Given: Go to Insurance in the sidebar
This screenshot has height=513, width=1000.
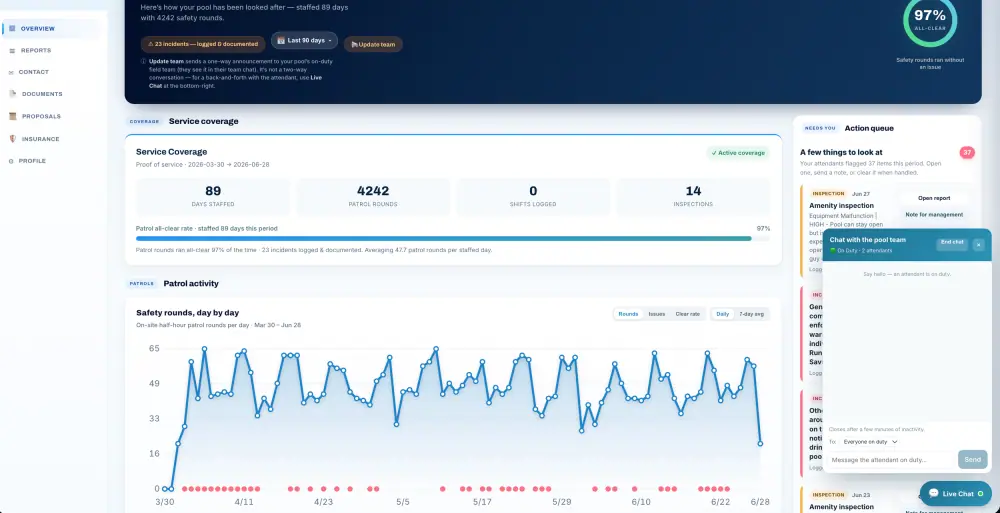Looking at the screenshot, I should click(41, 138).
